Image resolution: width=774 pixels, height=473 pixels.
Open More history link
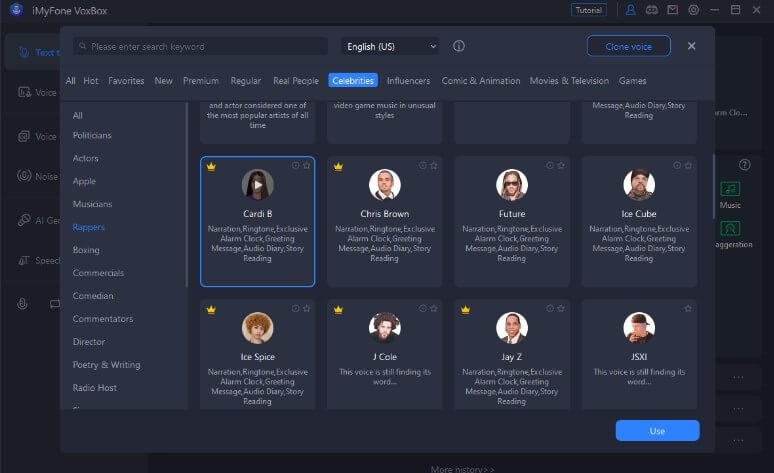pyautogui.click(x=462, y=469)
